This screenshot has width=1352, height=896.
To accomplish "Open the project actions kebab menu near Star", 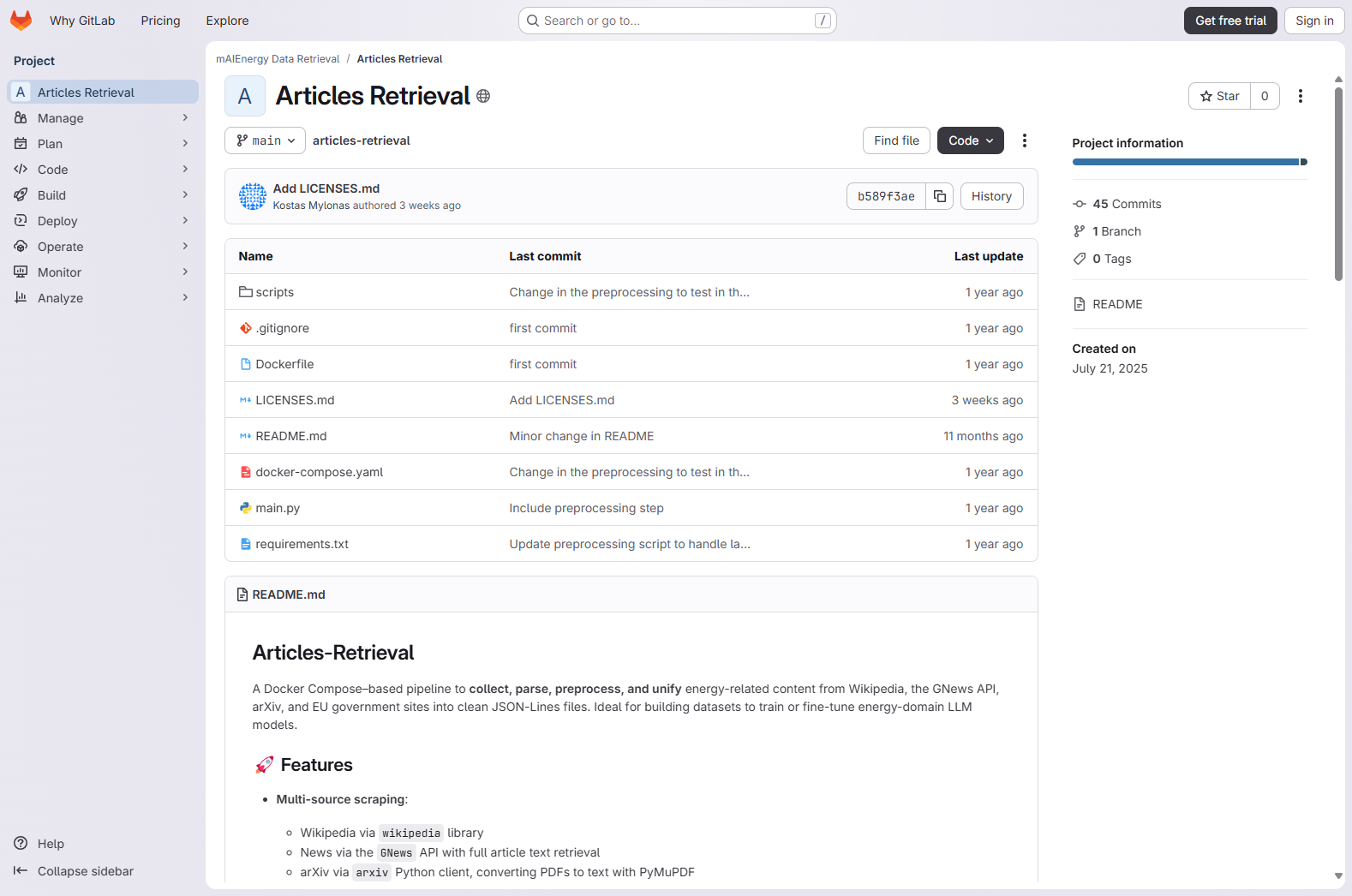I will pos(1301,96).
